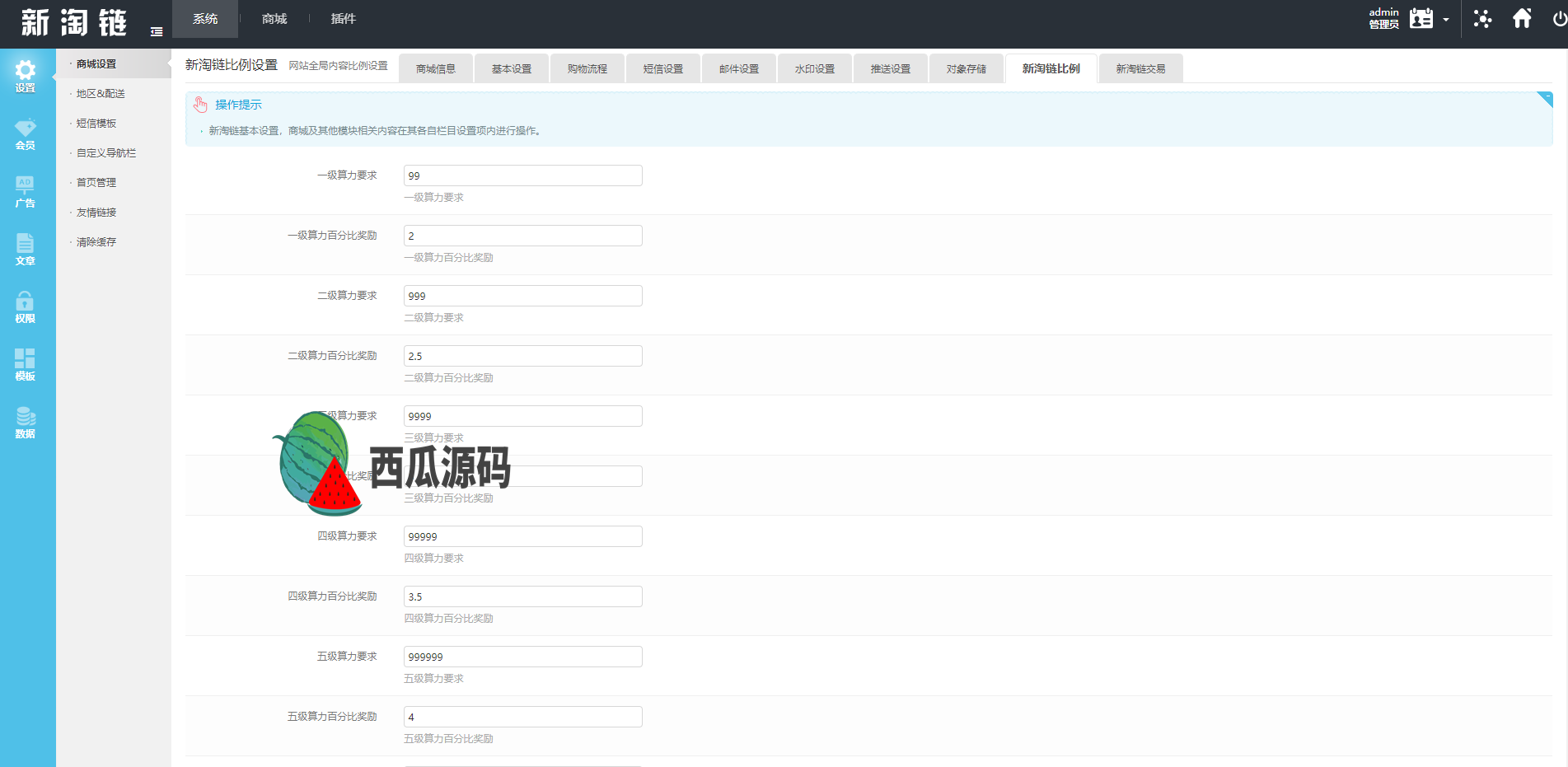
Task: Click the admin avatar icon
Action: (1421, 18)
